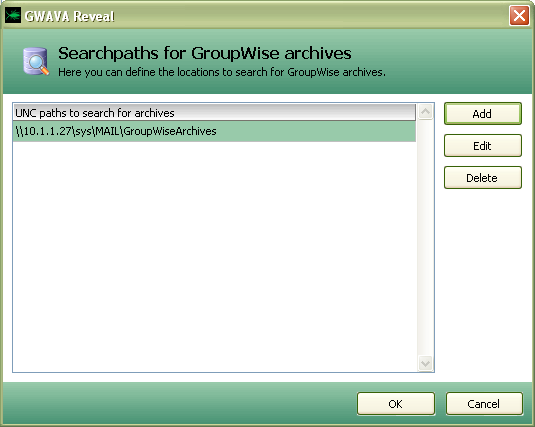
Task: Confirm settings with the OK button
Action: tap(396, 404)
